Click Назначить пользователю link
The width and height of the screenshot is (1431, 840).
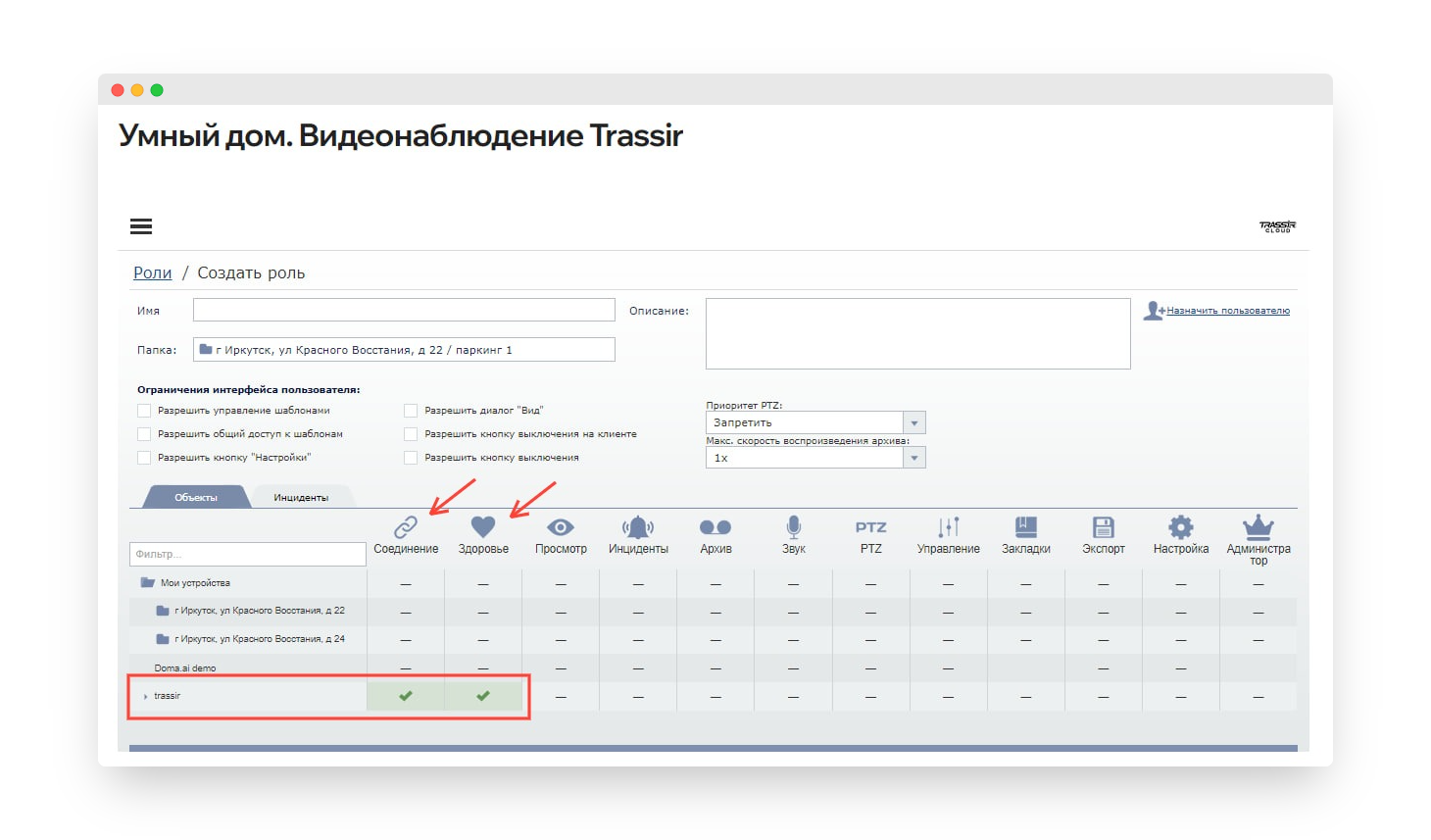(1228, 311)
